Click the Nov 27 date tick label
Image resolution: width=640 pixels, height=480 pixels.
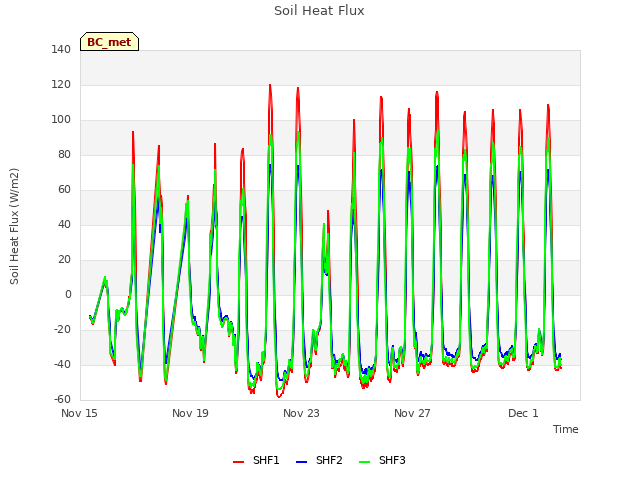[412, 413]
